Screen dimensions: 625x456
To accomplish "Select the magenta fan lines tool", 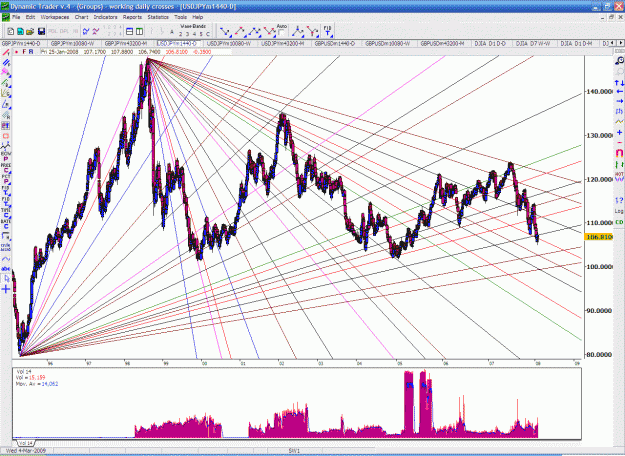I will (6, 72).
